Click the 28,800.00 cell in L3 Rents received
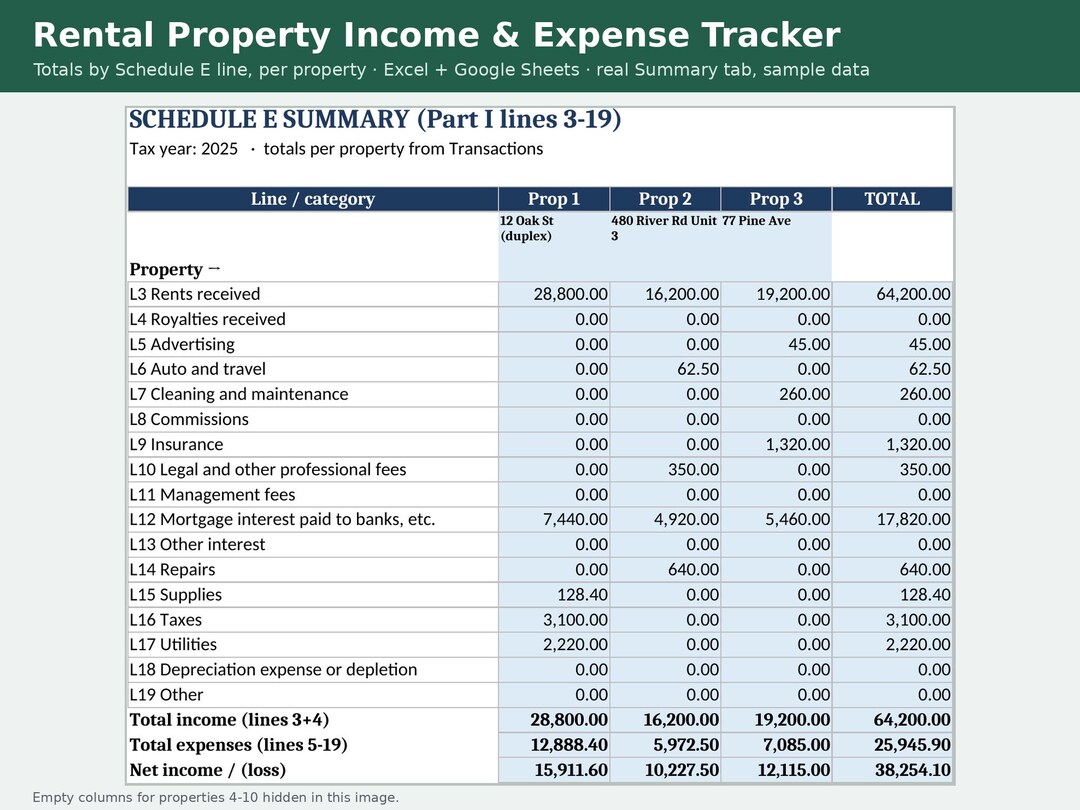 point(554,294)
